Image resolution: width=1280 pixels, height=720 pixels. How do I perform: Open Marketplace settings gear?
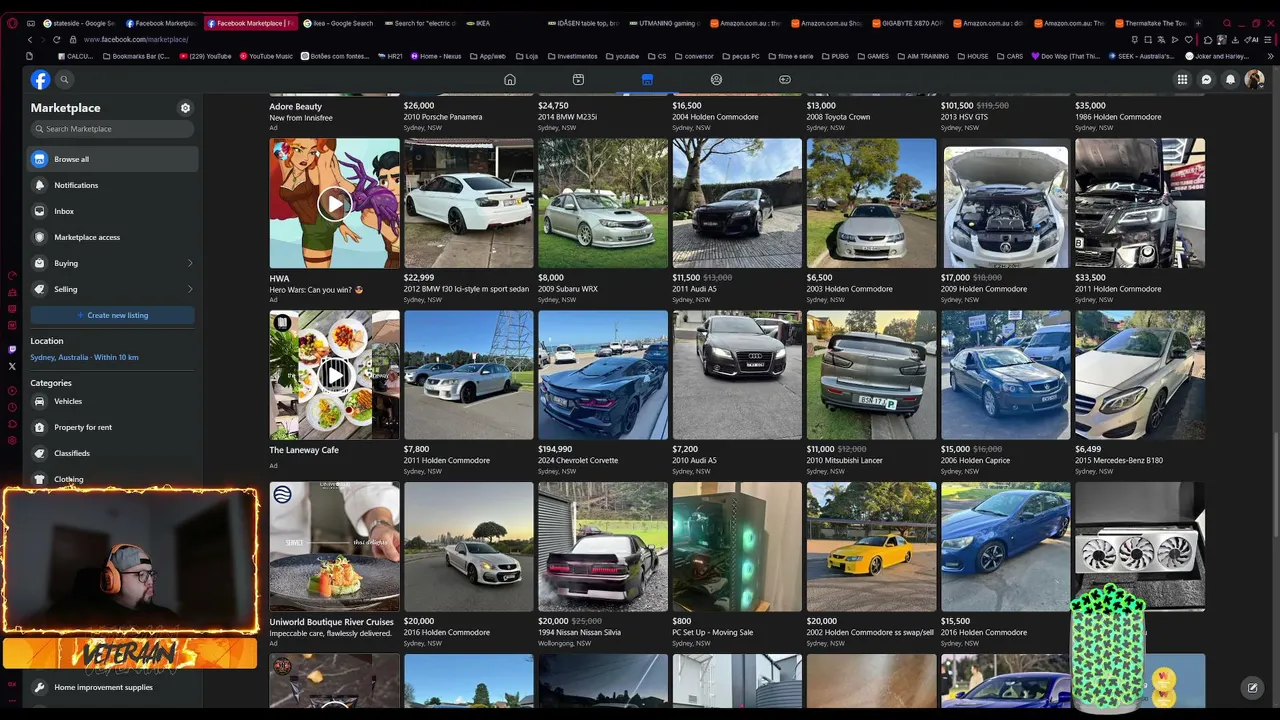pos(185,108)
